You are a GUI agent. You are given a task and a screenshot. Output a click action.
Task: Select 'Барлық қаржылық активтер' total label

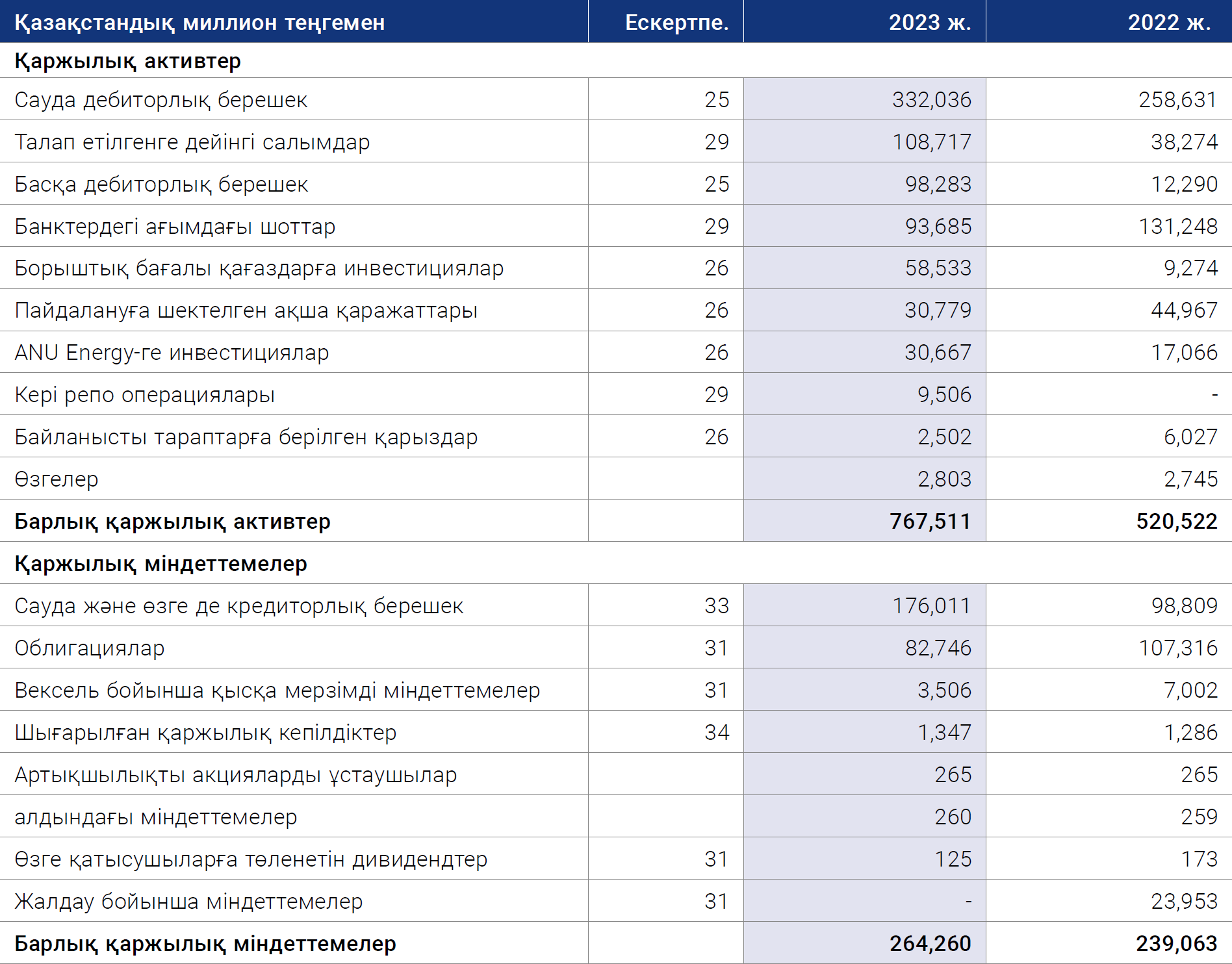[172, 522]
